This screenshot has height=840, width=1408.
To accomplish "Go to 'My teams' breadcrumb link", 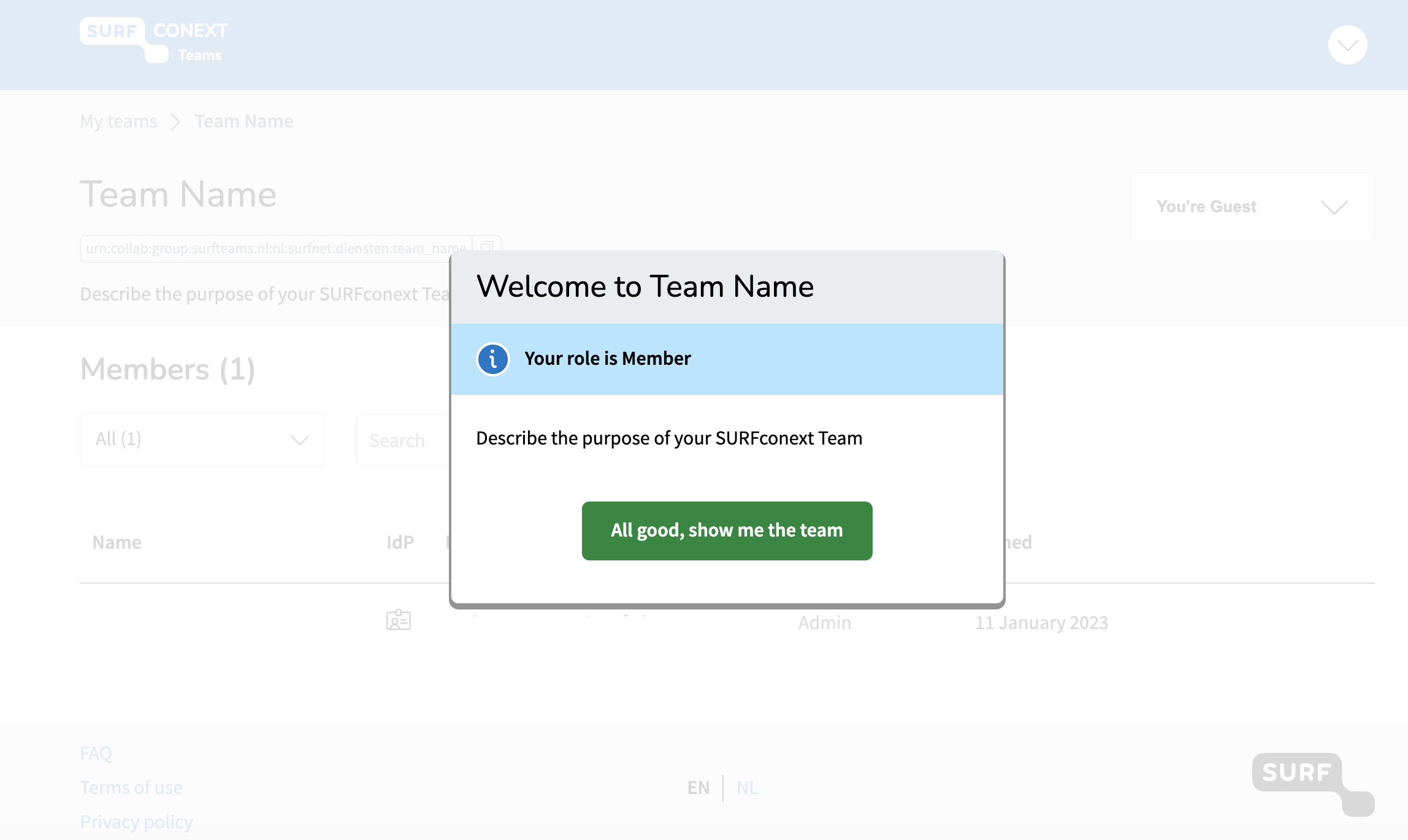I will point(119,121).
